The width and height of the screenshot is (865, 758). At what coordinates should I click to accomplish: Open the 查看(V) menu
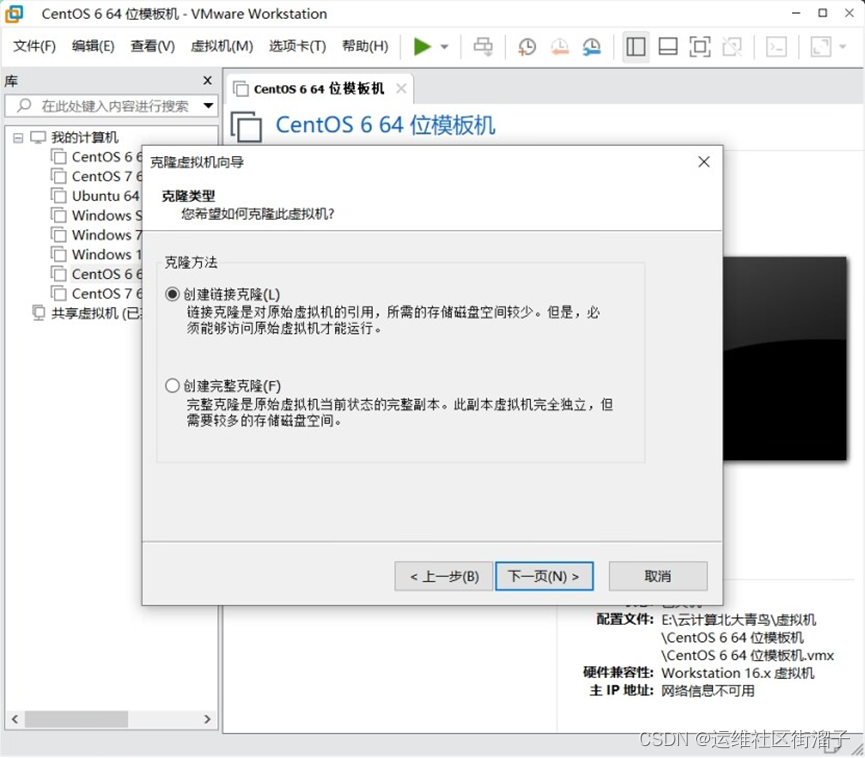pos(152,46)
